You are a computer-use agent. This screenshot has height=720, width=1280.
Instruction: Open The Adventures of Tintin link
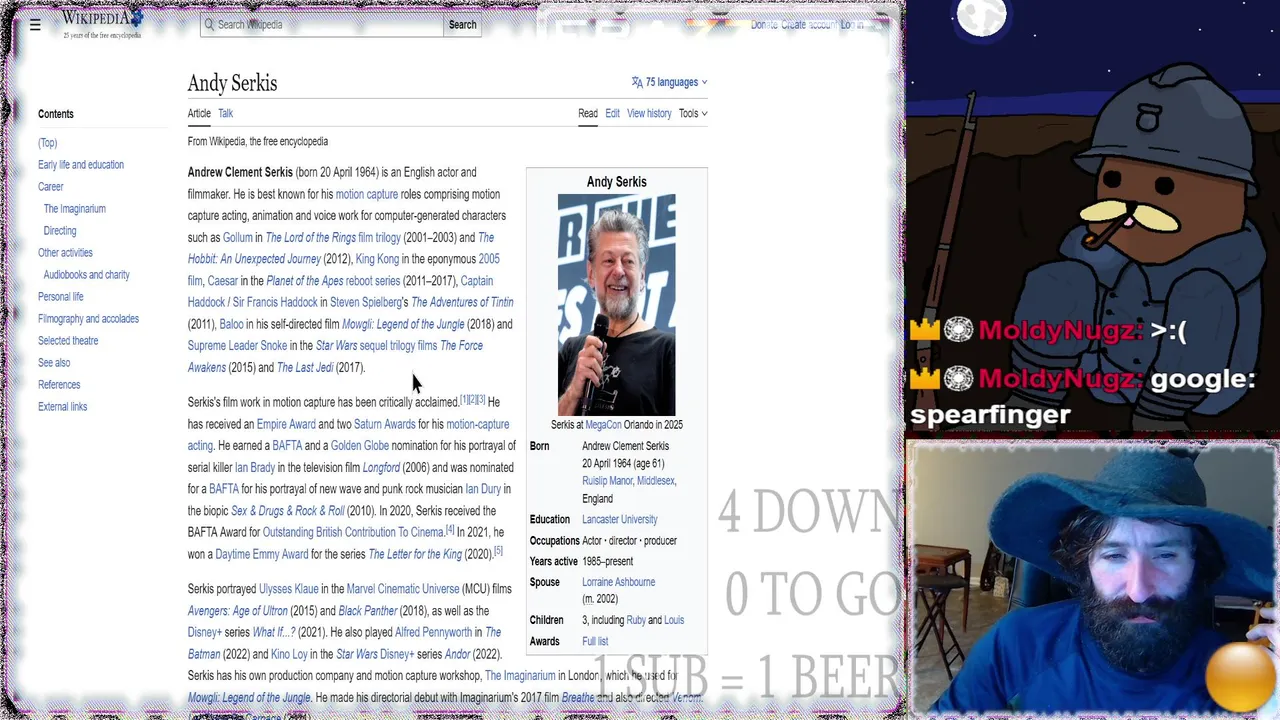click(x=462, y=302)
